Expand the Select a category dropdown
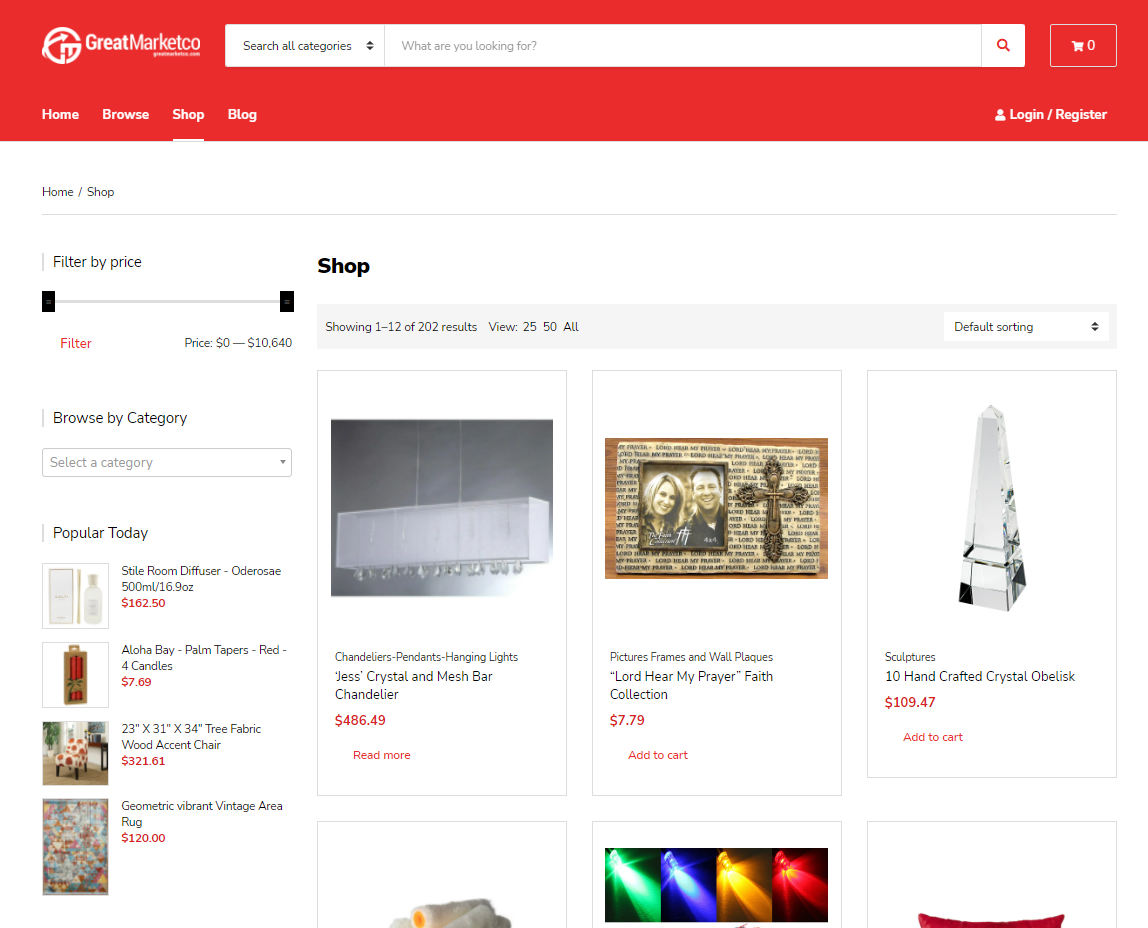This screenshot has width=1148, height=928. [167, 463]
